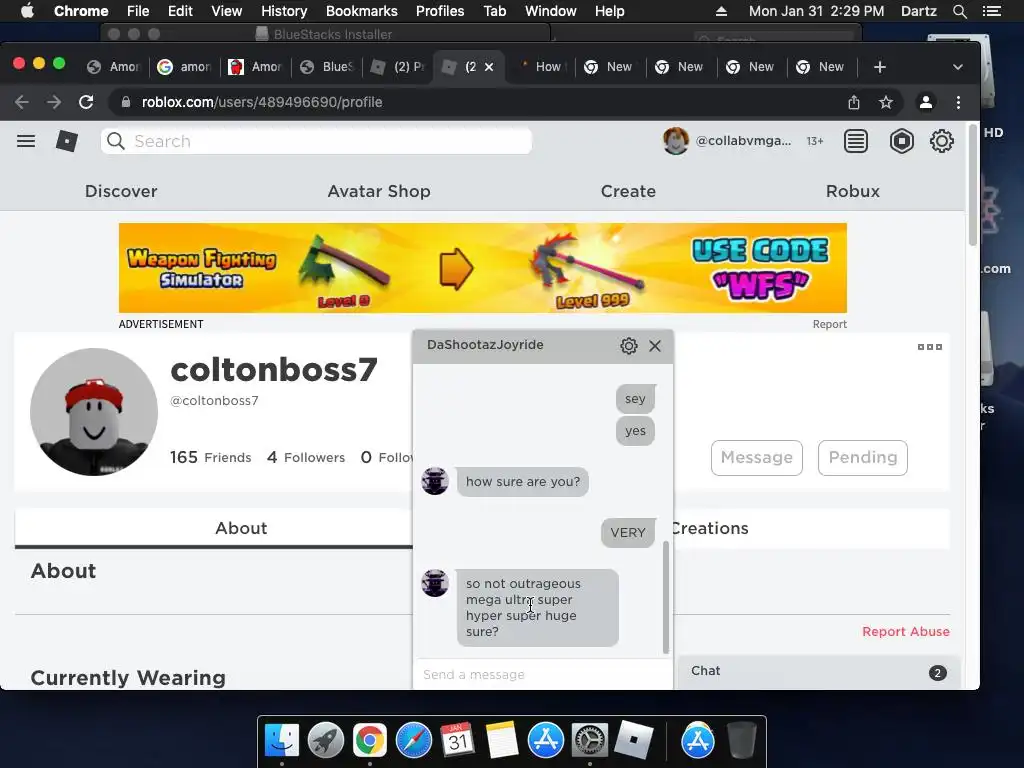Open System Preferences from the Dock

point(589,740)
